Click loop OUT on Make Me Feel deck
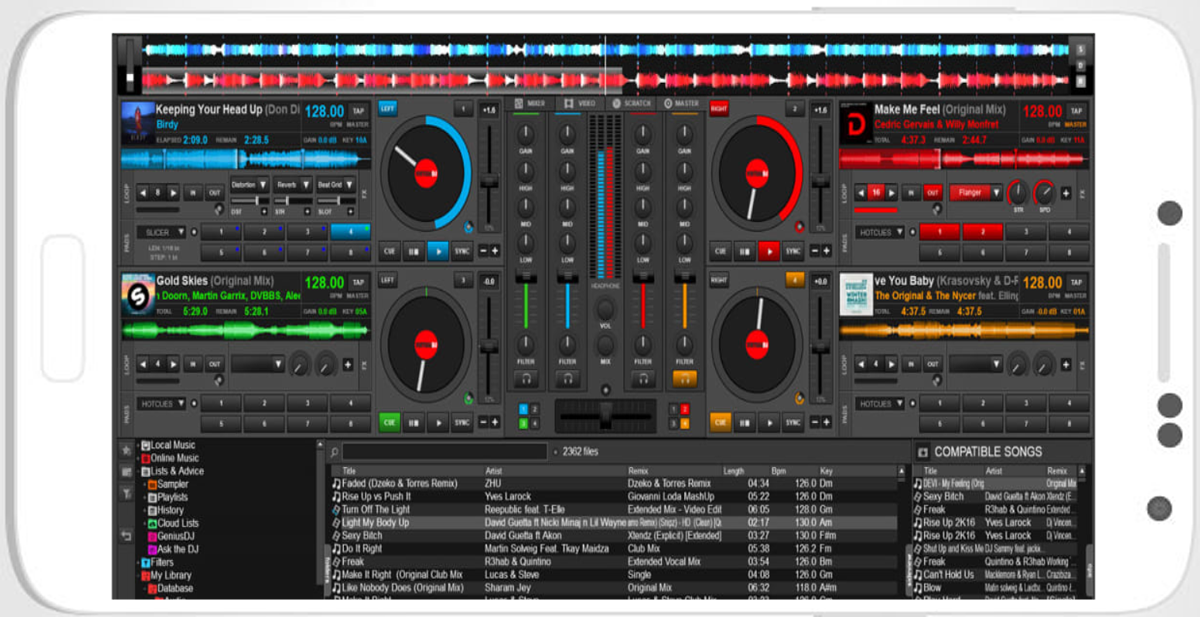1200x617 pixels. (931, 192)
